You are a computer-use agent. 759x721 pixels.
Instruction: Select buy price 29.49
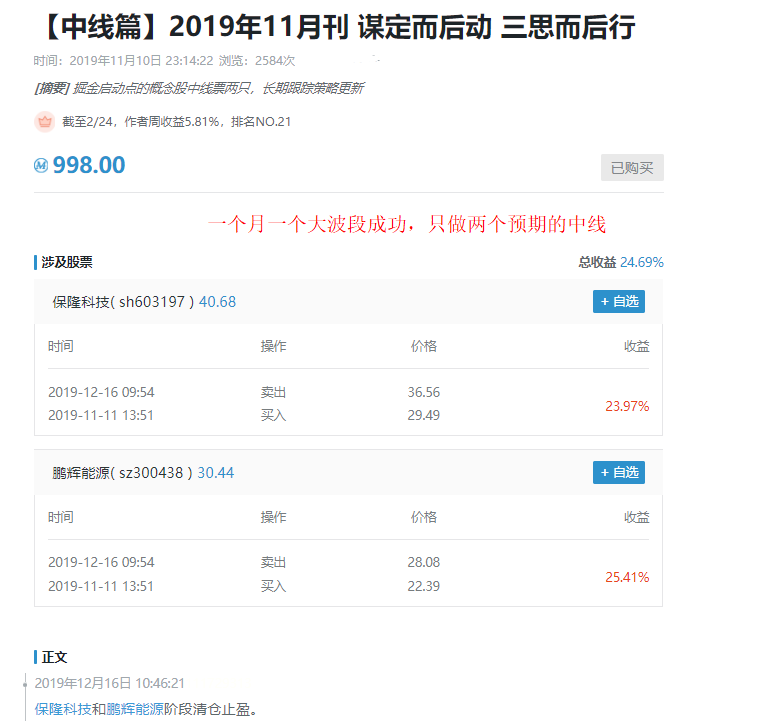tap(424, 415)
